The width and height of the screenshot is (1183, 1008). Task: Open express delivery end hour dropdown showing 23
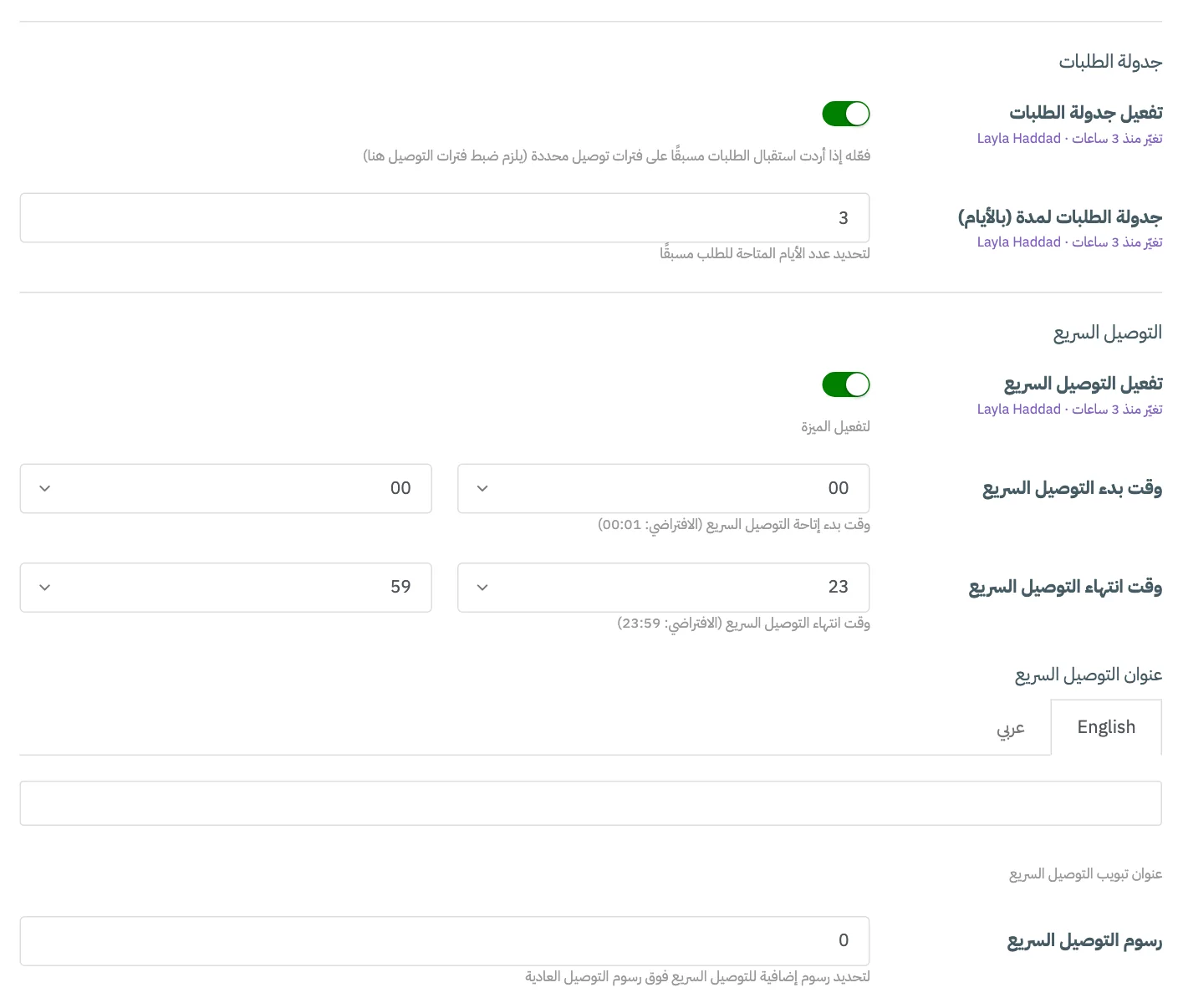pyautogui.click(x=664, y=587)
